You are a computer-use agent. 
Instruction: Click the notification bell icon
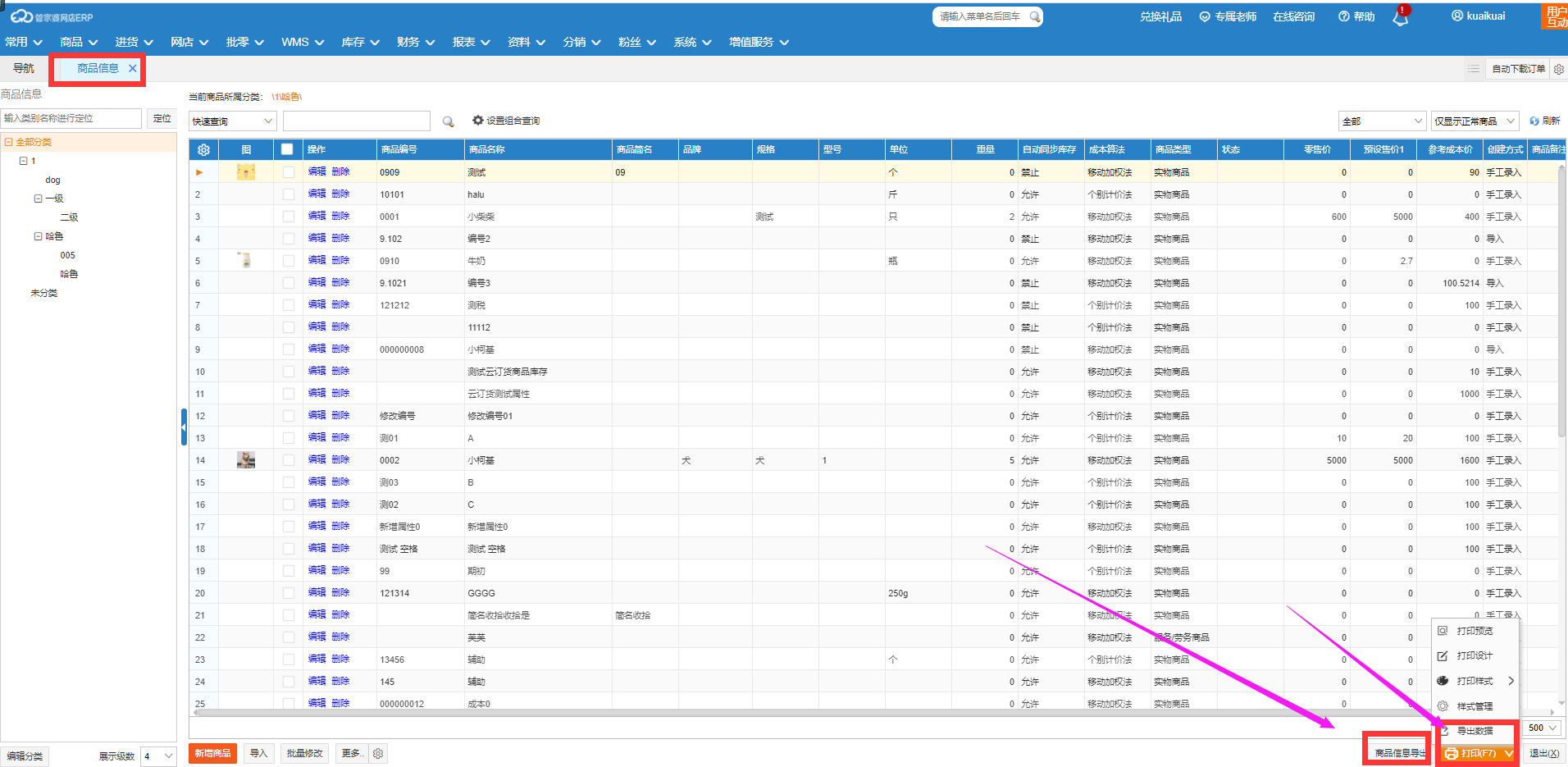[1400, 17]
